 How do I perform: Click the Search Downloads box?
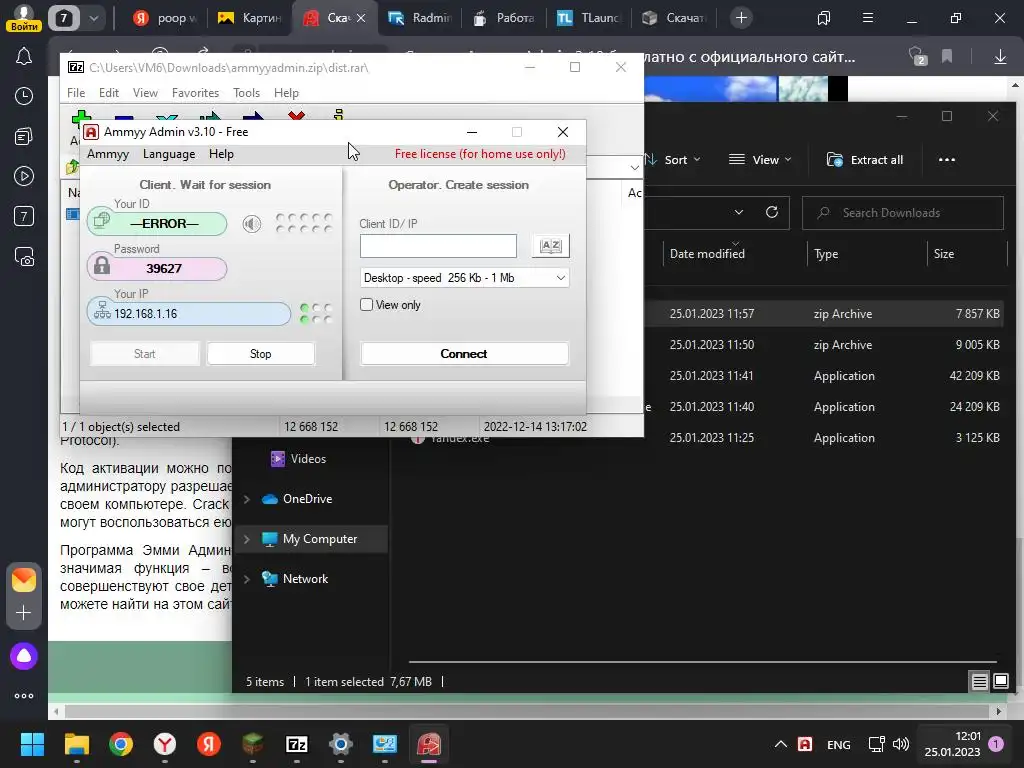(x=903, y=213)
